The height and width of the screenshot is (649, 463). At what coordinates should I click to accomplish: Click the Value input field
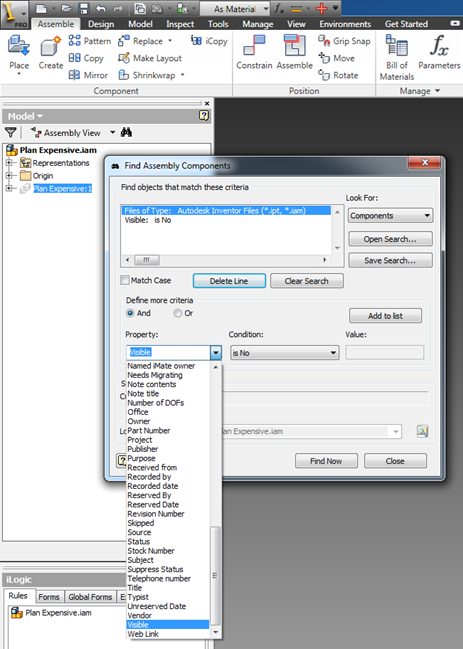point(385,352)
